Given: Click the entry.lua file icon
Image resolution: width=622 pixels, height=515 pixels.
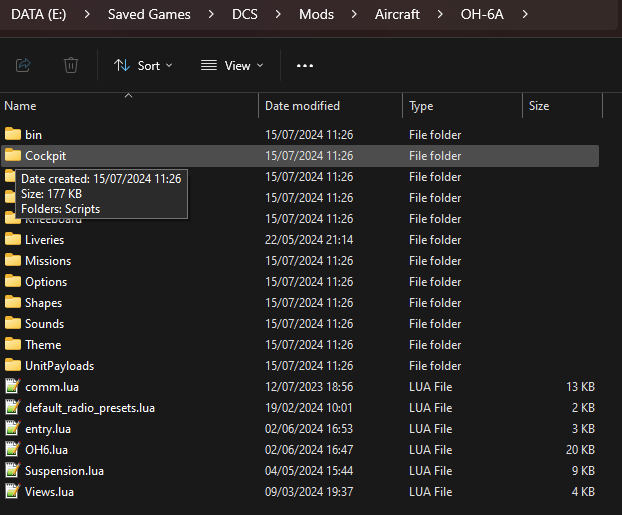Looking at the screenshot, I should pyautogui.click(x=13, y=428).
